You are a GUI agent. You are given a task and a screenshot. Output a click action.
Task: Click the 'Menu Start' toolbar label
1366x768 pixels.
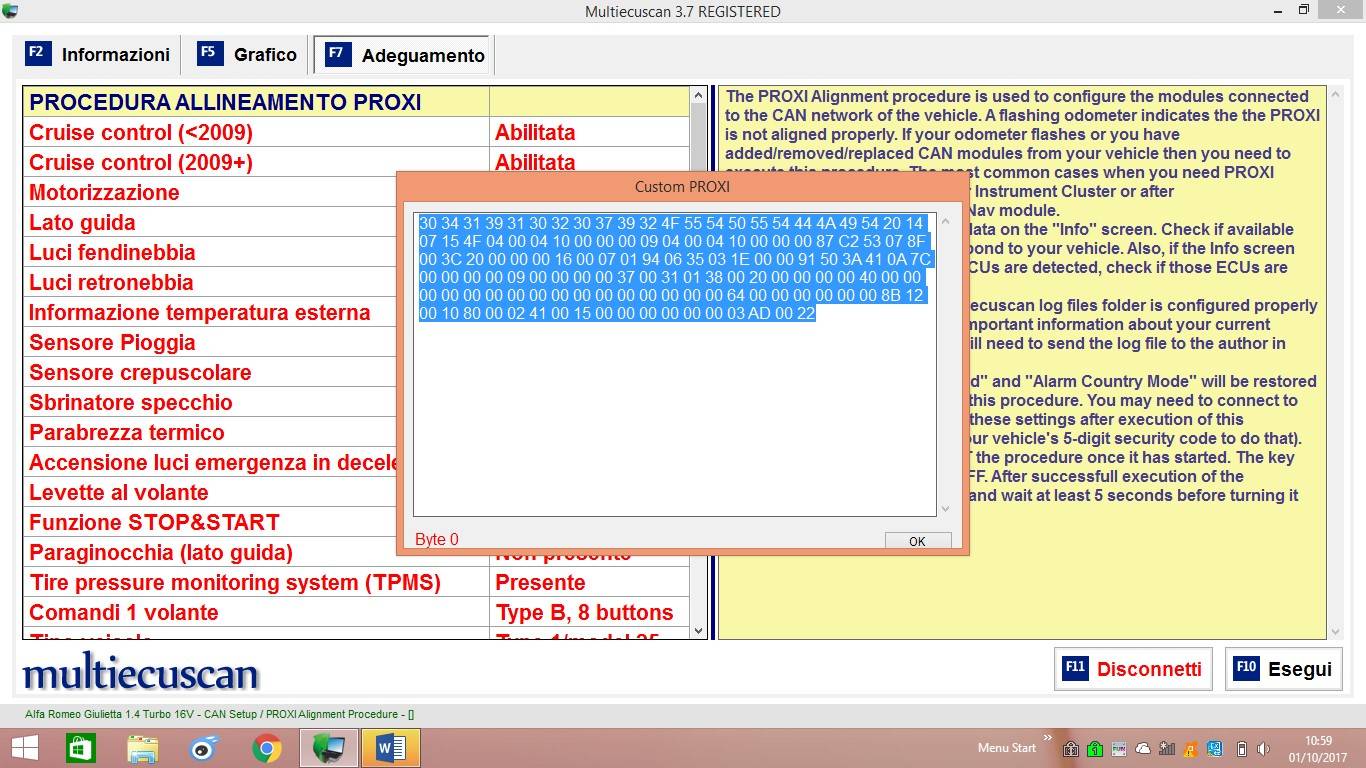click(1007, 748)
